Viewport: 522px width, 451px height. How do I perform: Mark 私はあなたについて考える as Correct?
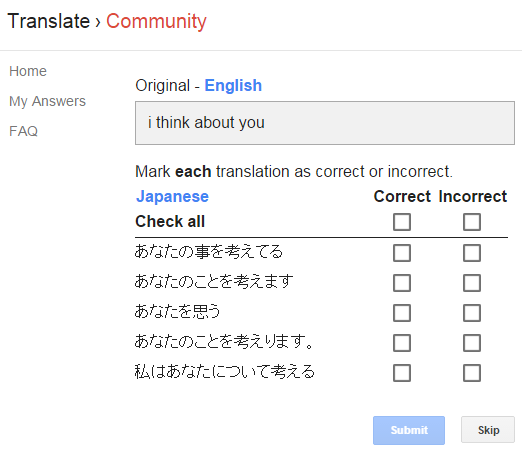click(402, 373)
